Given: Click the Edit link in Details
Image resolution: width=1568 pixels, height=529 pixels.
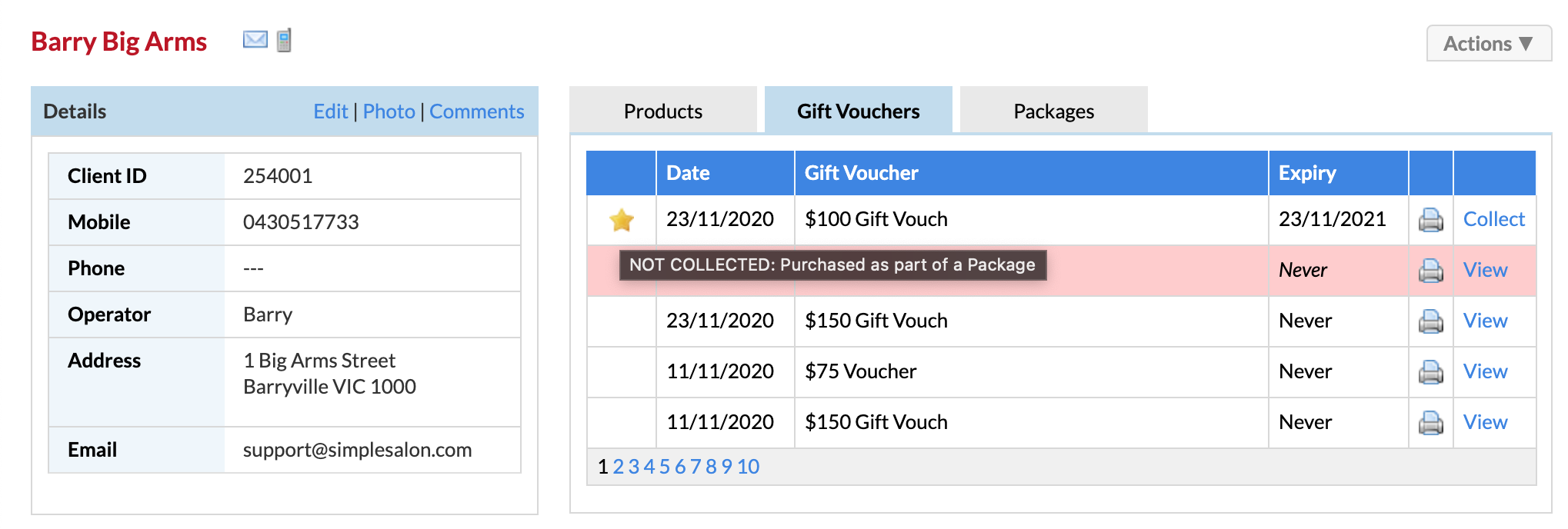Looking at the screenshot, I should pos(330,111).
